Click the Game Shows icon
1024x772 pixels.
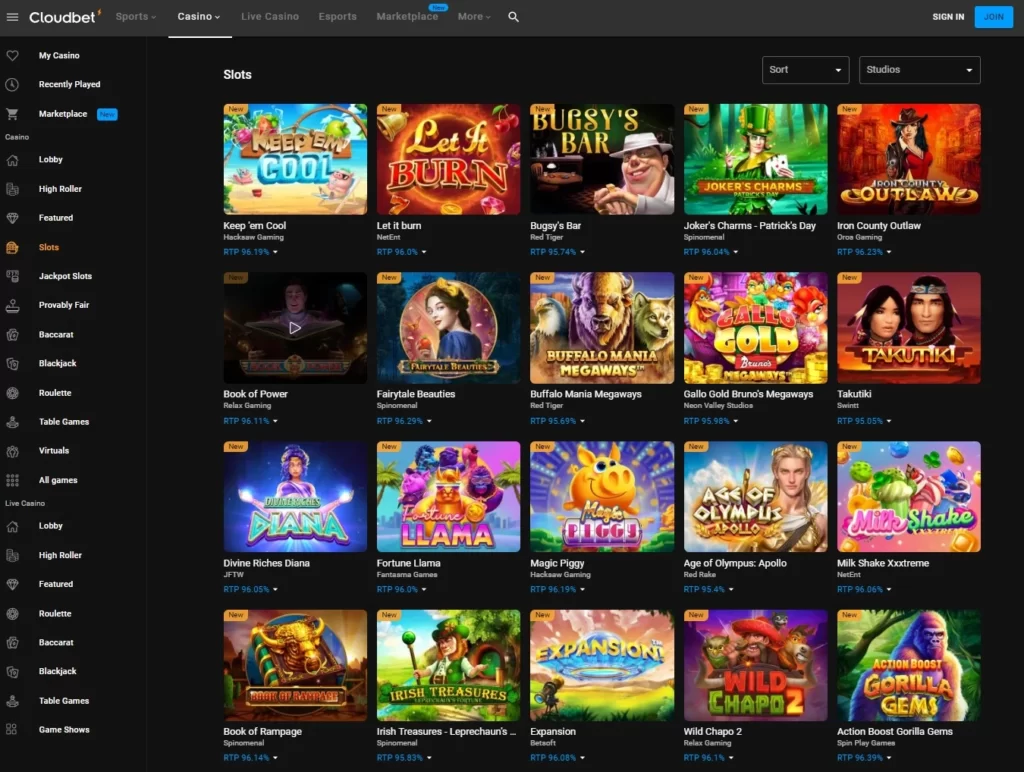(12, 730)
